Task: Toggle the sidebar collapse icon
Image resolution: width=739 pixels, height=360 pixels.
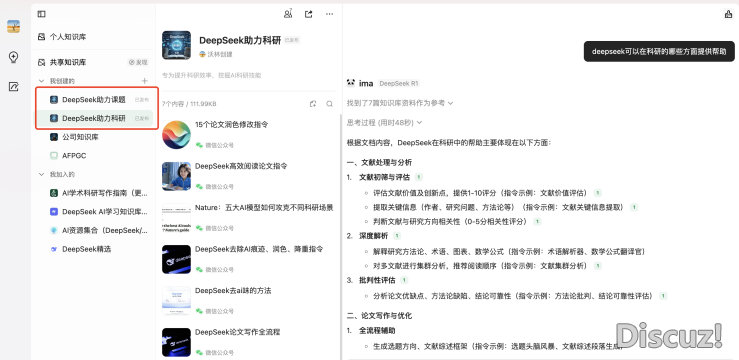Action: (41, 14)
